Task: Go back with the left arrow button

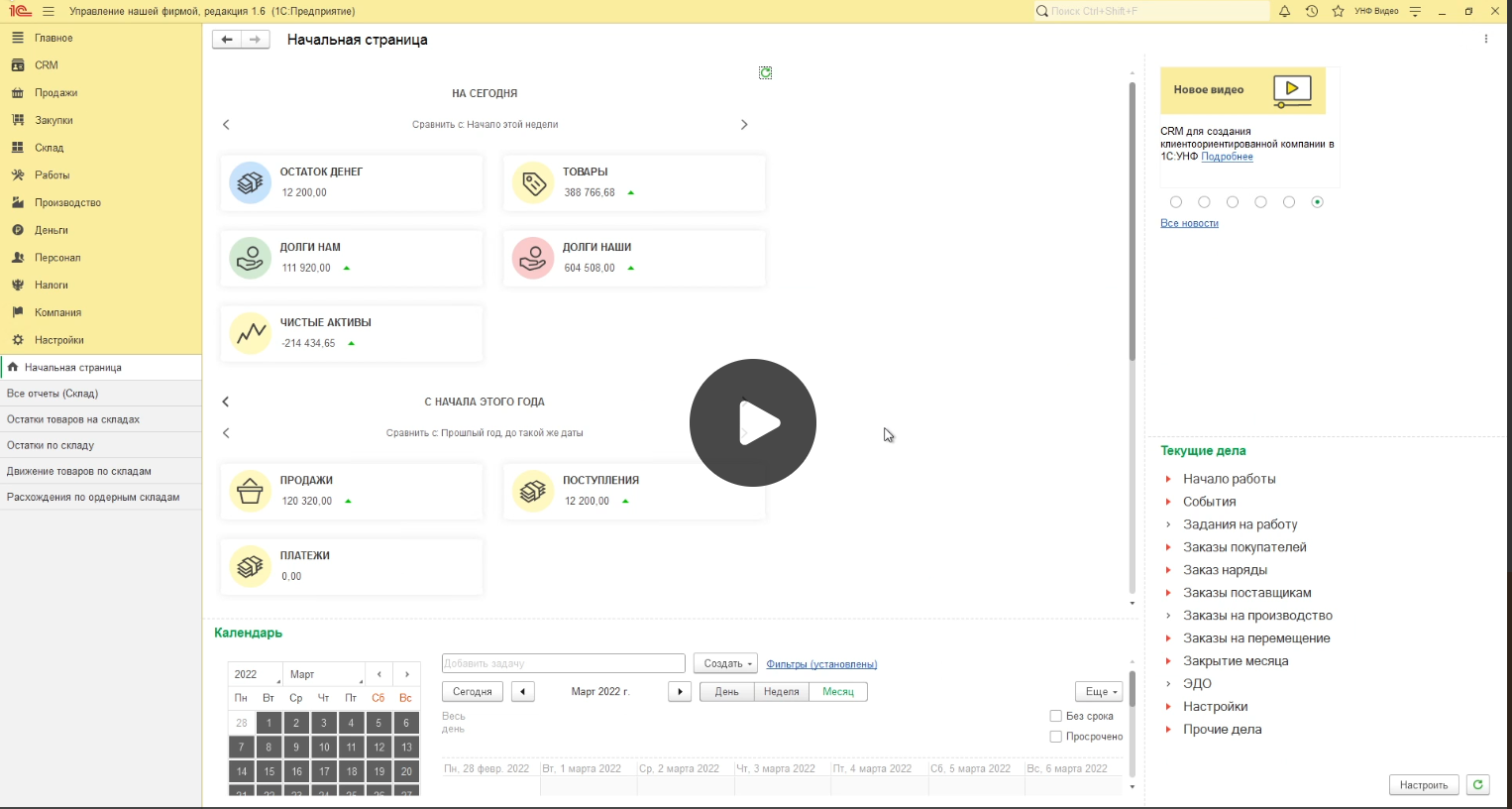Action: [x=227, y=39]
